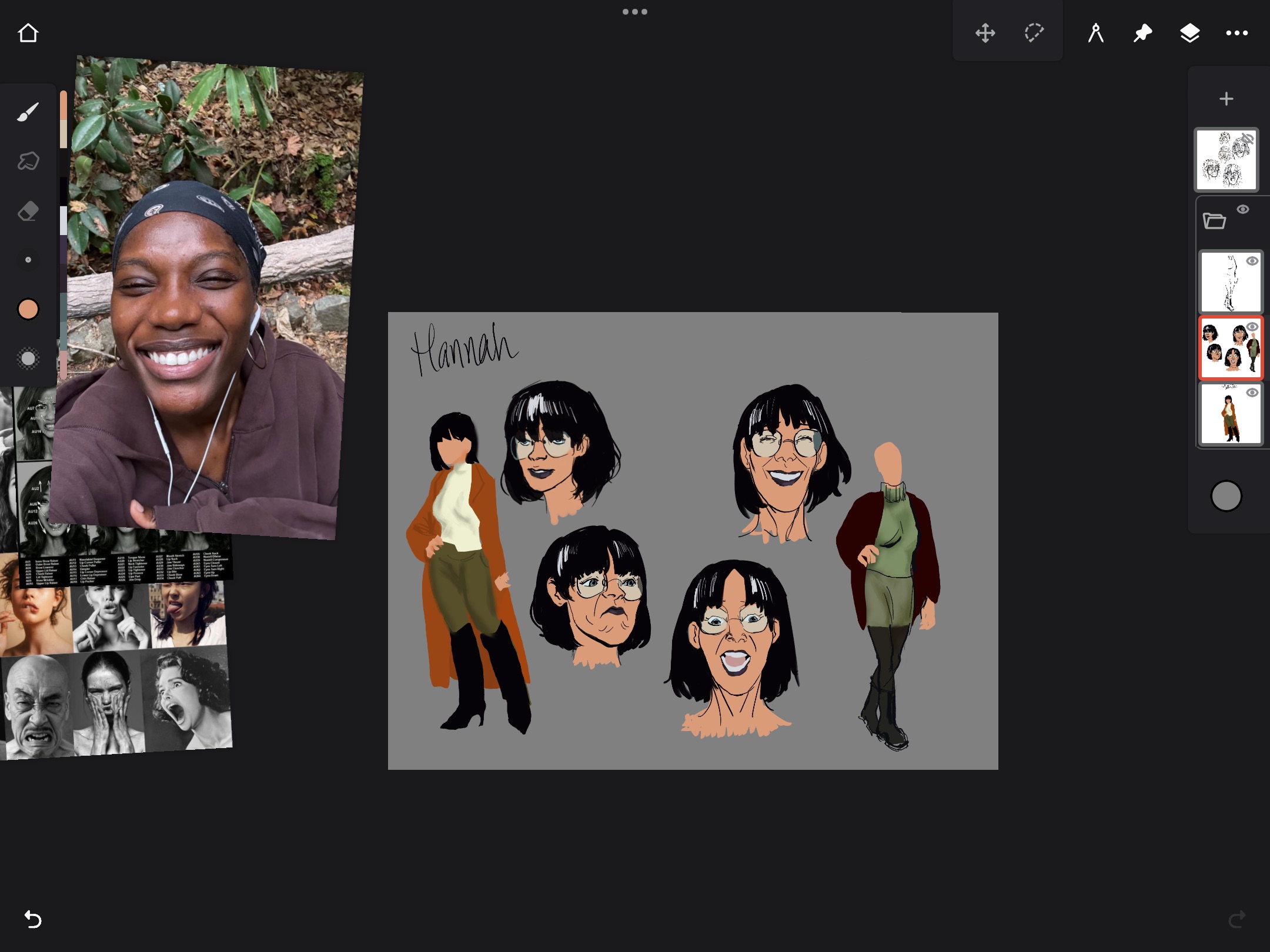Toggle the Layers panel icon
The image size is (1270, 952).
tap(1189, 33)
